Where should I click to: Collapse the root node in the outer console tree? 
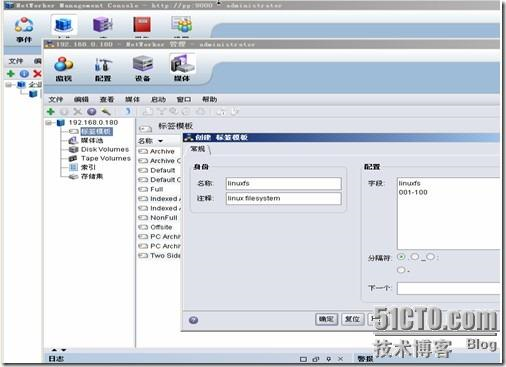pyautogui.click(x=9, y=85)
